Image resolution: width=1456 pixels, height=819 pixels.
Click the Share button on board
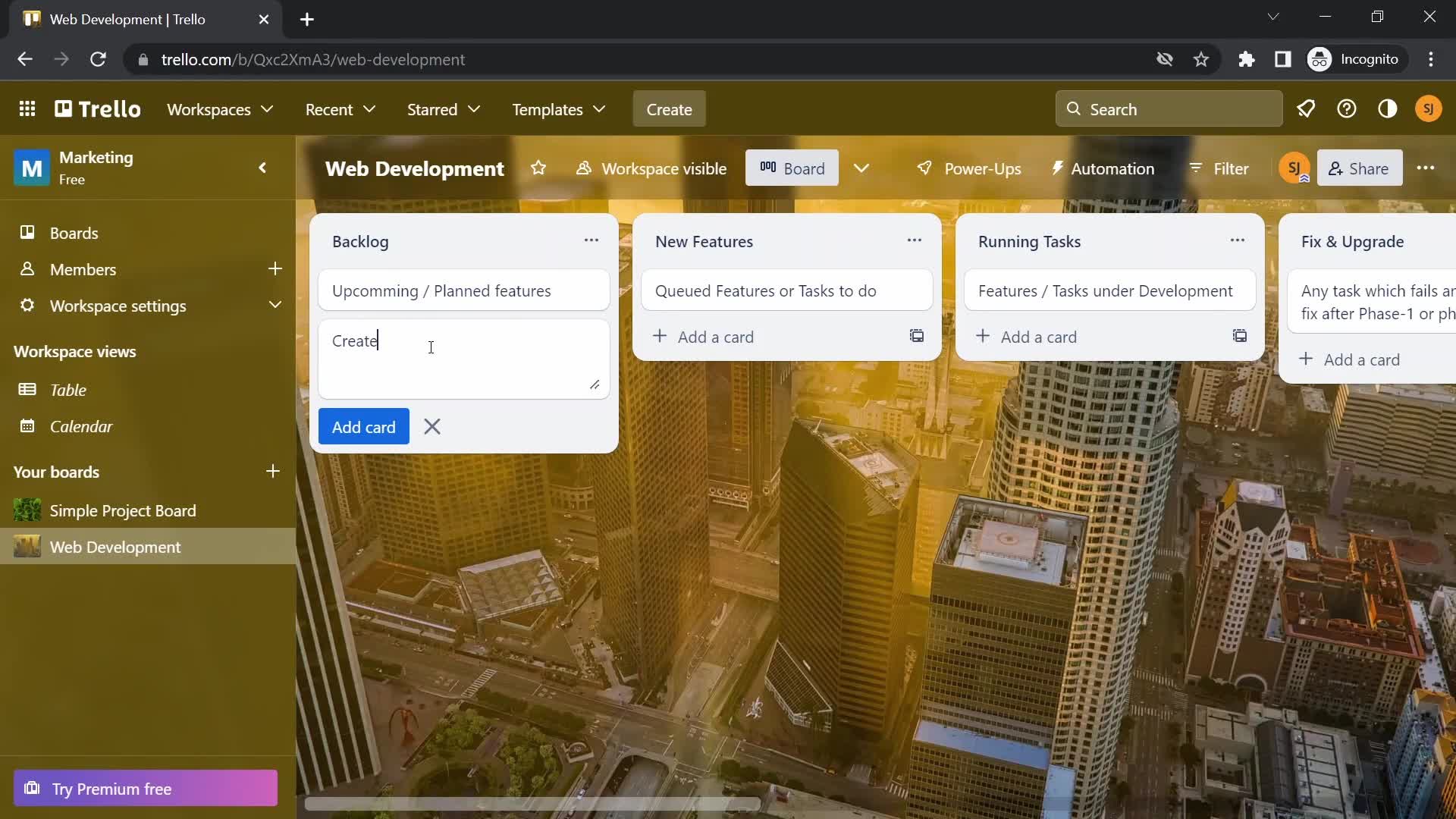[1358, 168]
